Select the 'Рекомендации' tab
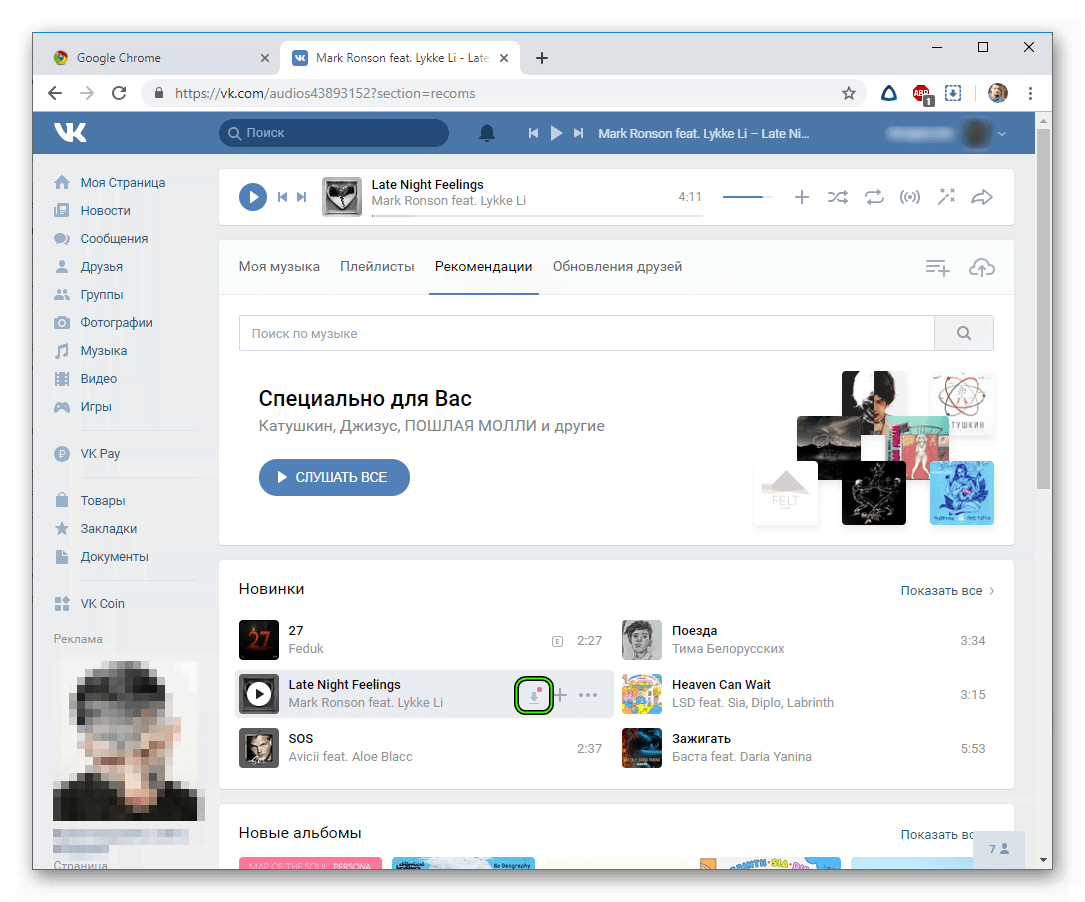 (484, 267)
